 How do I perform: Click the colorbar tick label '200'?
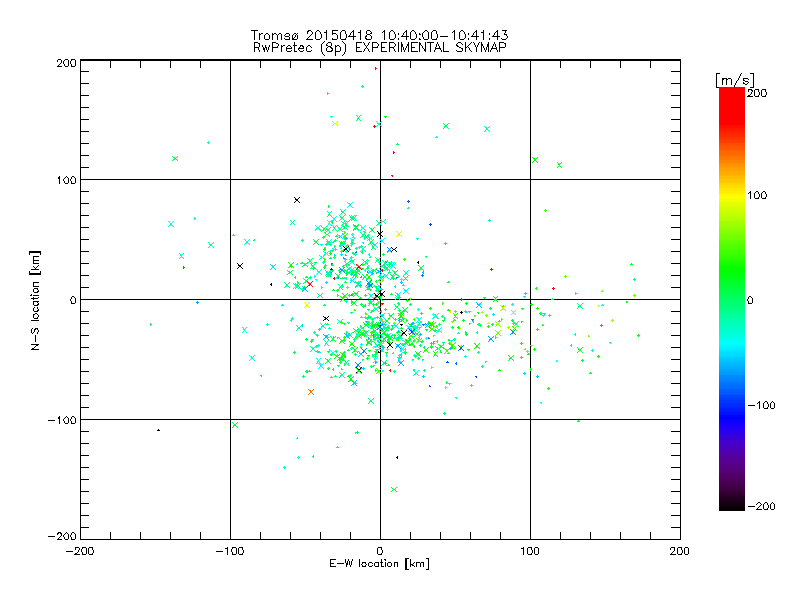(x=757, y=93)
